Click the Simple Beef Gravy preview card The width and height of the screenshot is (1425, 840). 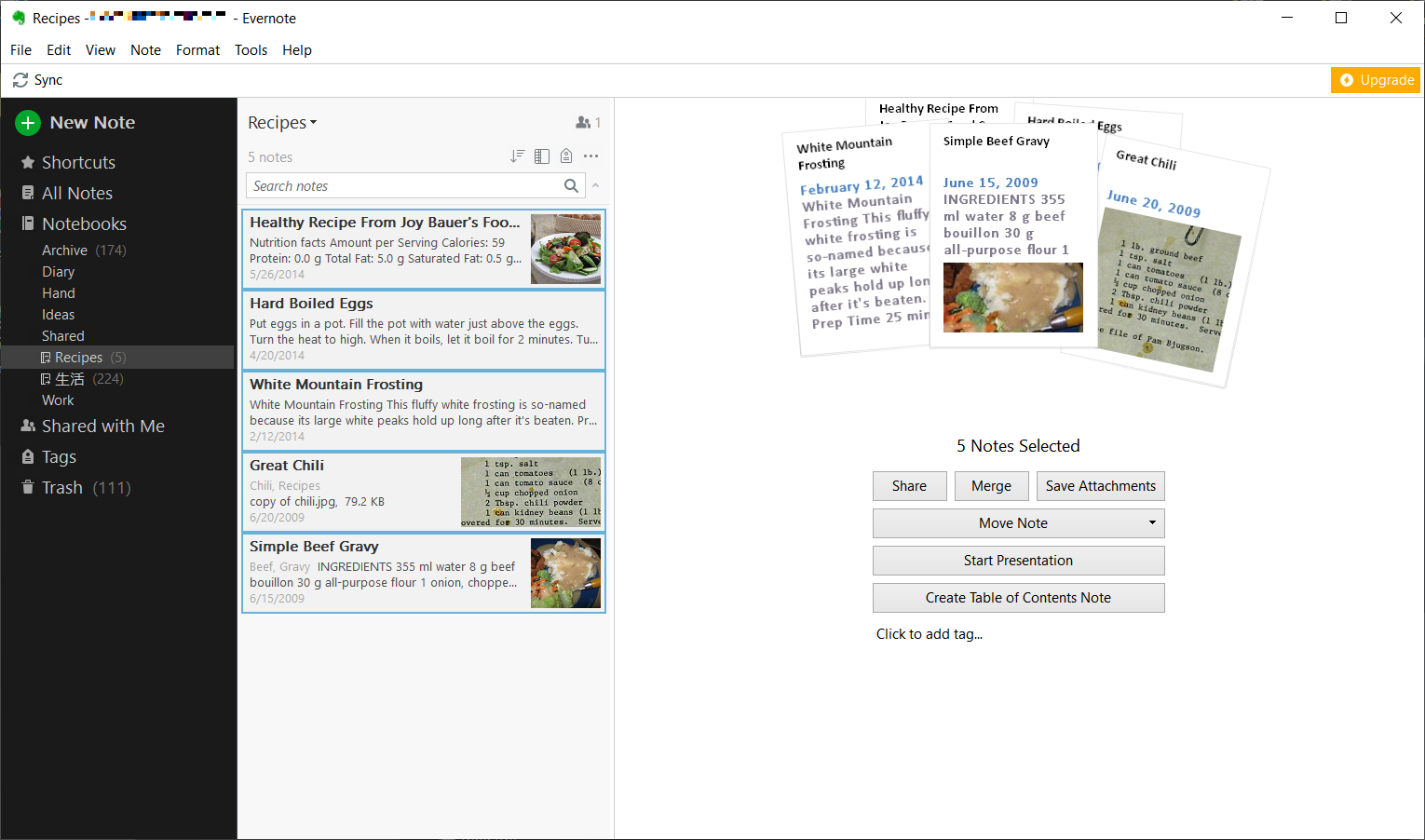point(1013,236)
